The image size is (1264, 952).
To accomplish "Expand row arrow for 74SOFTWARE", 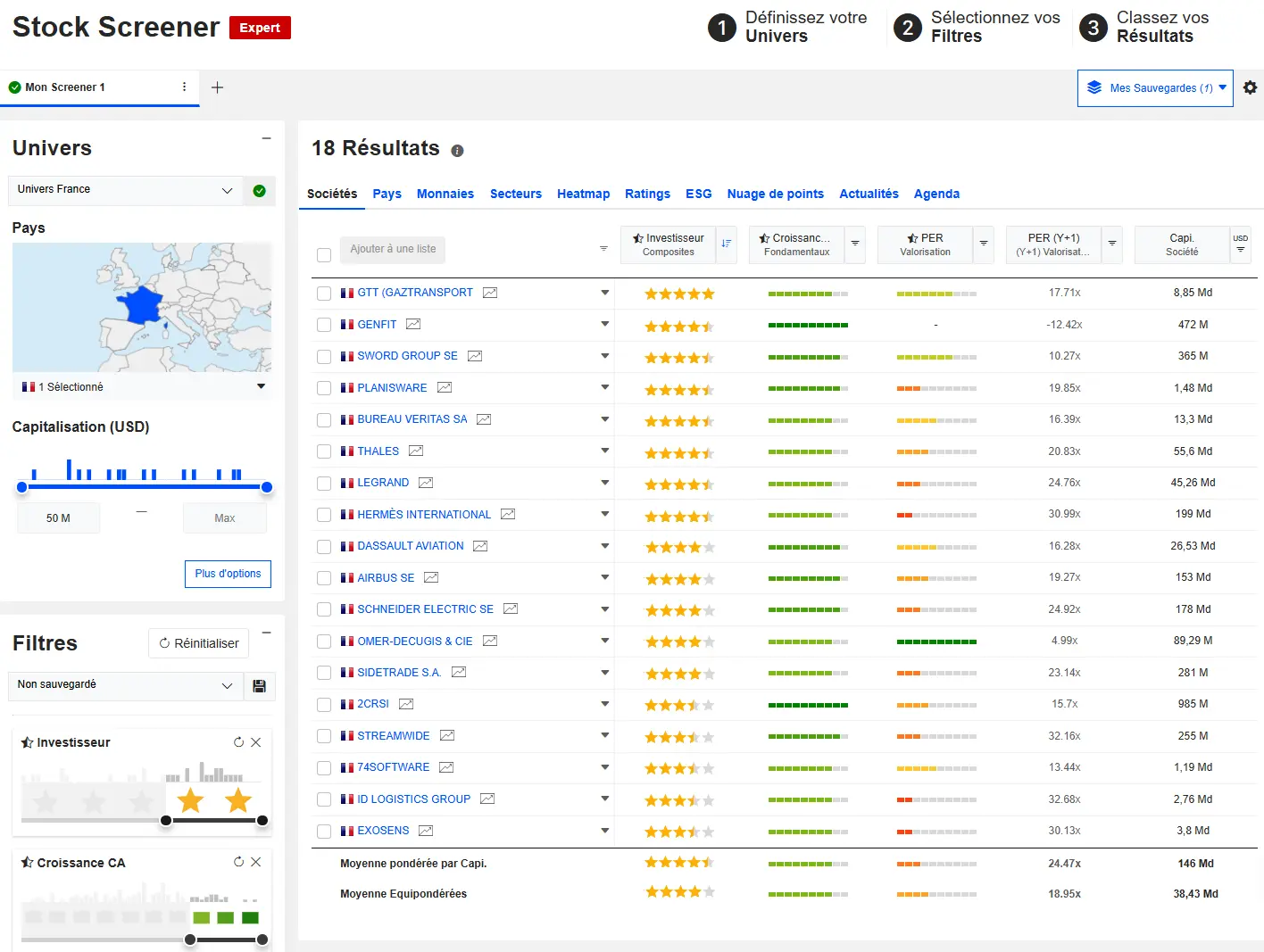I will click(x=605, y=767).
